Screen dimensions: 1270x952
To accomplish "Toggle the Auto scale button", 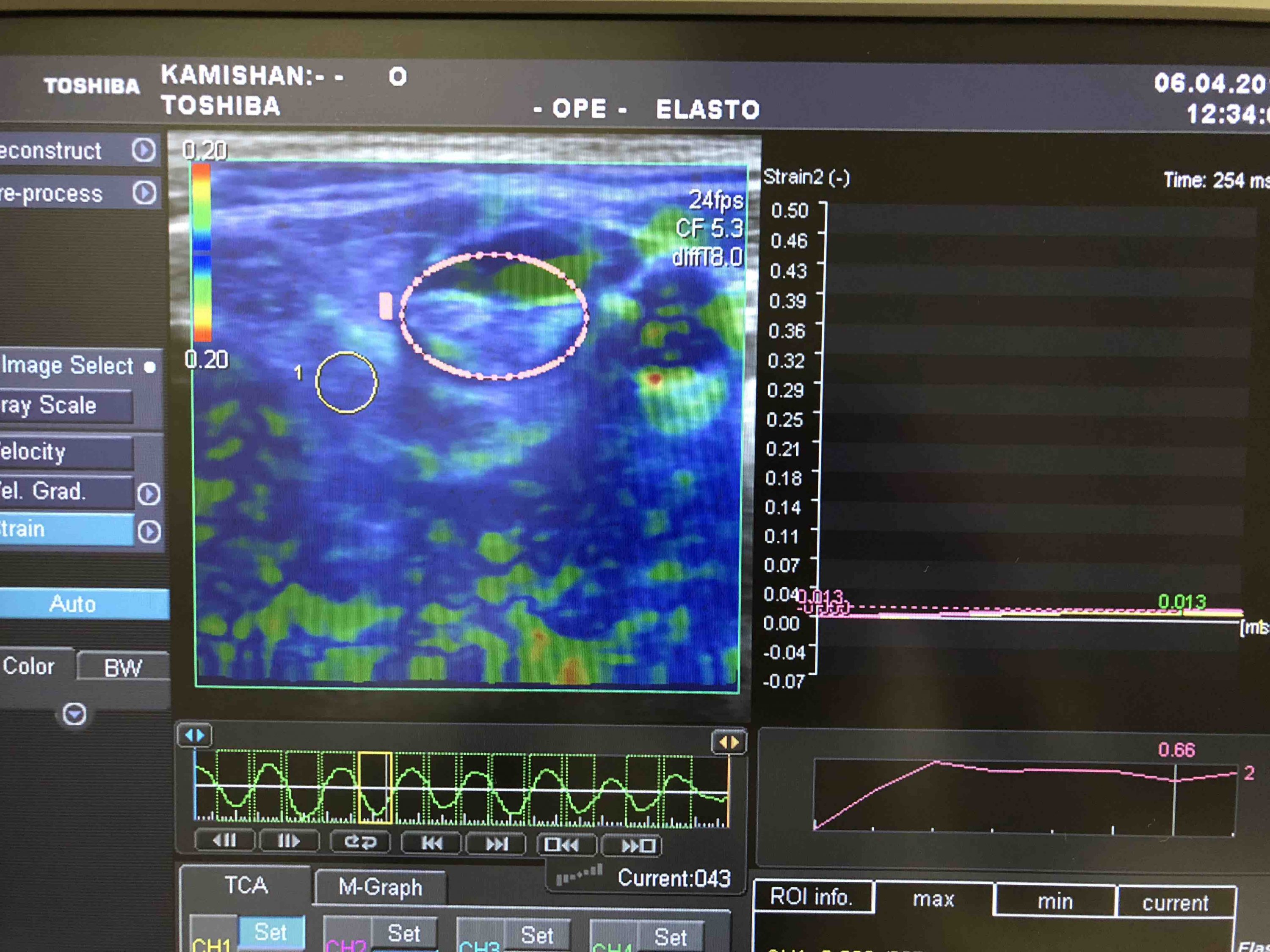I will pos(73,604).
